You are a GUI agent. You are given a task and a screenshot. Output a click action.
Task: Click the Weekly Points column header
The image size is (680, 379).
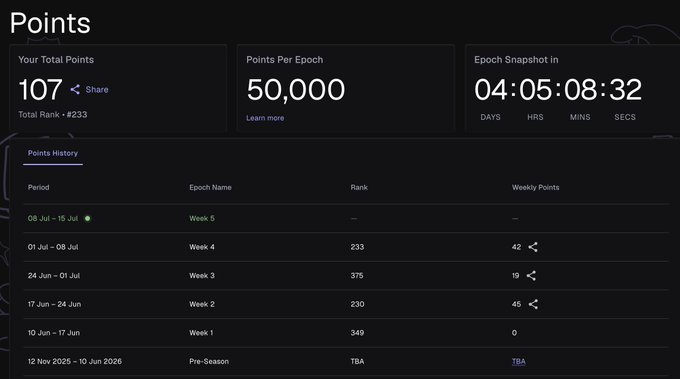[x=536, y=187]
